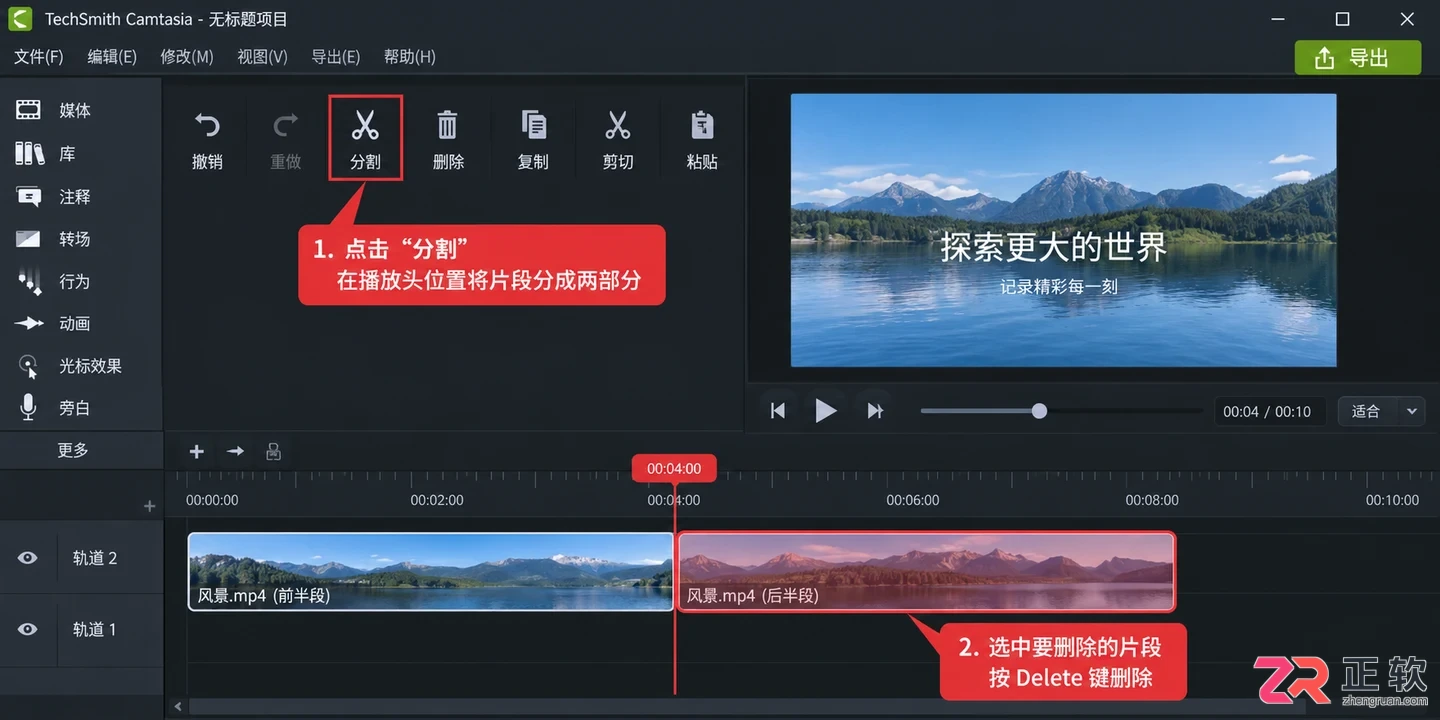Toggle visibility of 轨道 1
The width and height of the screenshot is (1440, 720).
pos(28,629)
